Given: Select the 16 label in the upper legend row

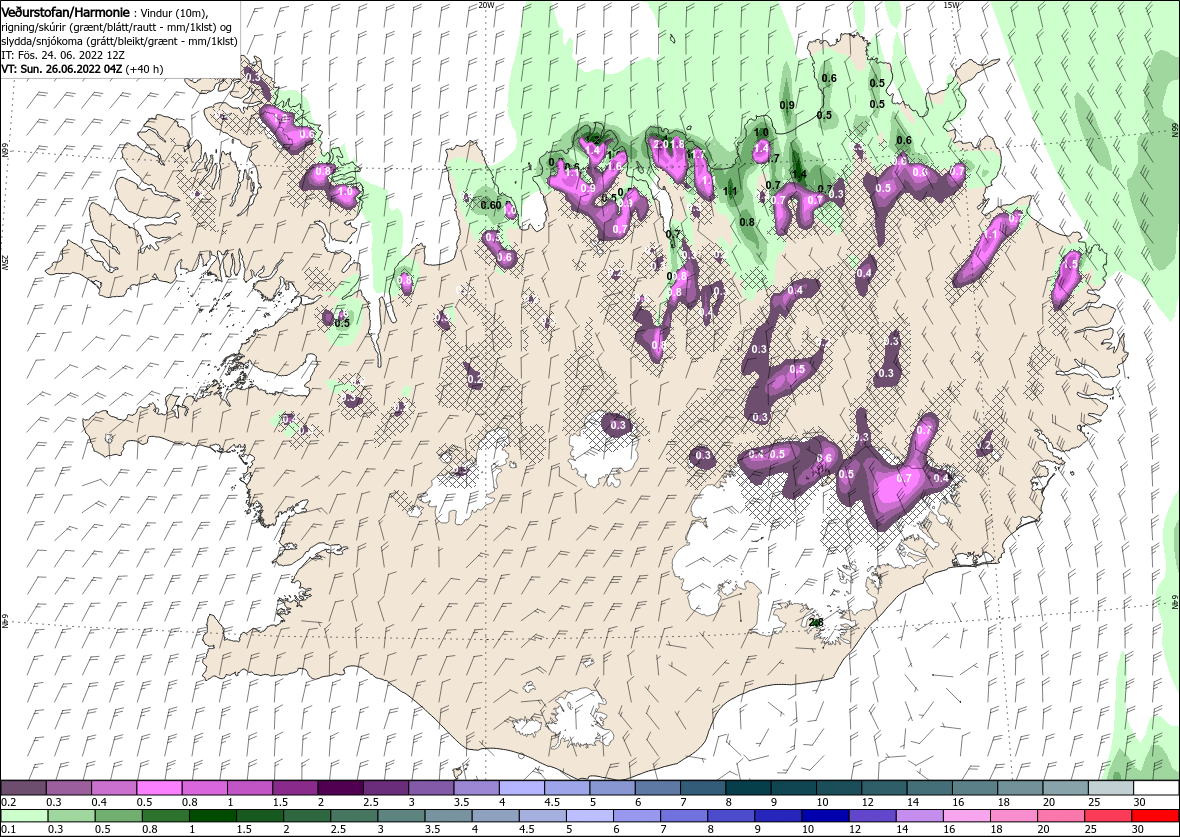Looking at the screenshot, I should [x=958, y=802].
